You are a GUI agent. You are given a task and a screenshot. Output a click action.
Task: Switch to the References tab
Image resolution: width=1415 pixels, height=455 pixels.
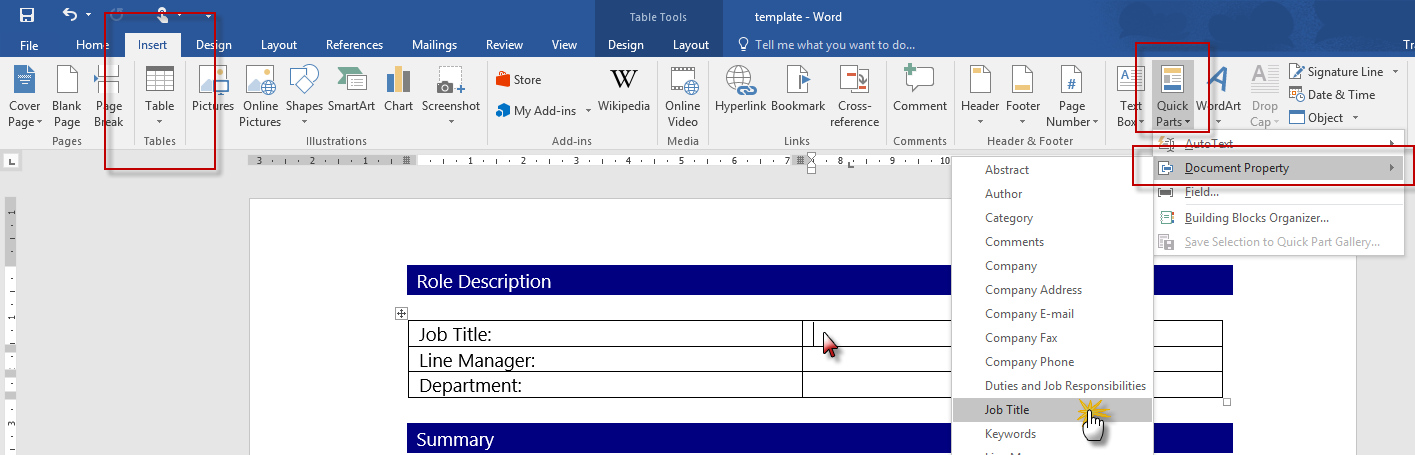(x=354, y=45)
